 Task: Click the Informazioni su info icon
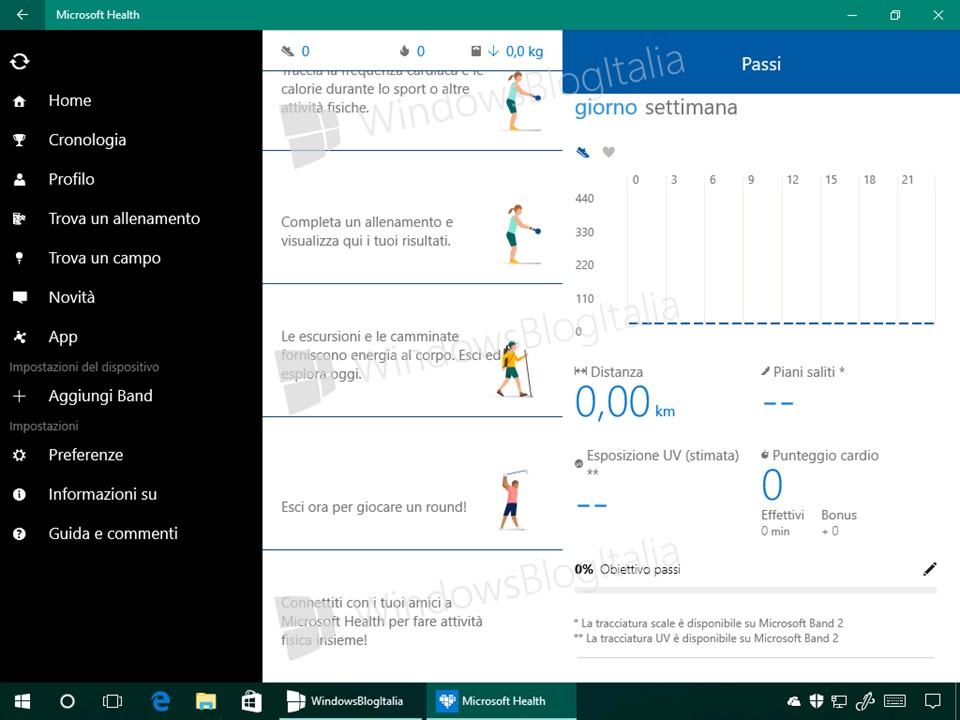point(20,494)
